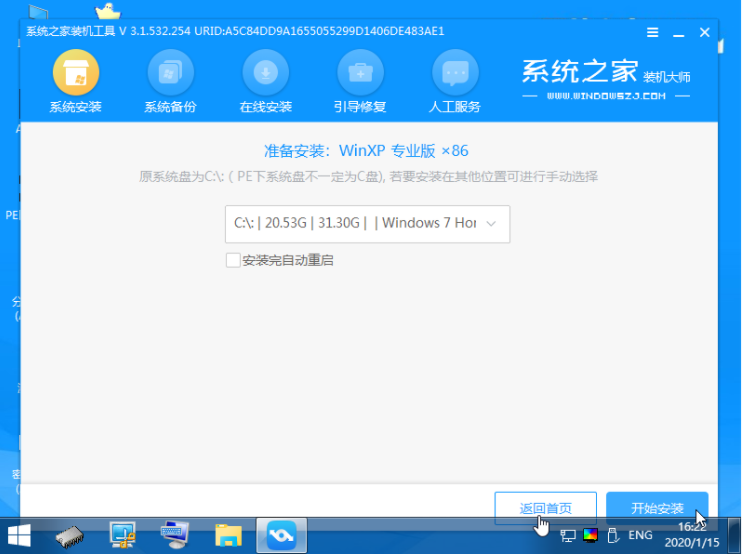Open the network monitor taskbar icon

[x=125, y=535]
